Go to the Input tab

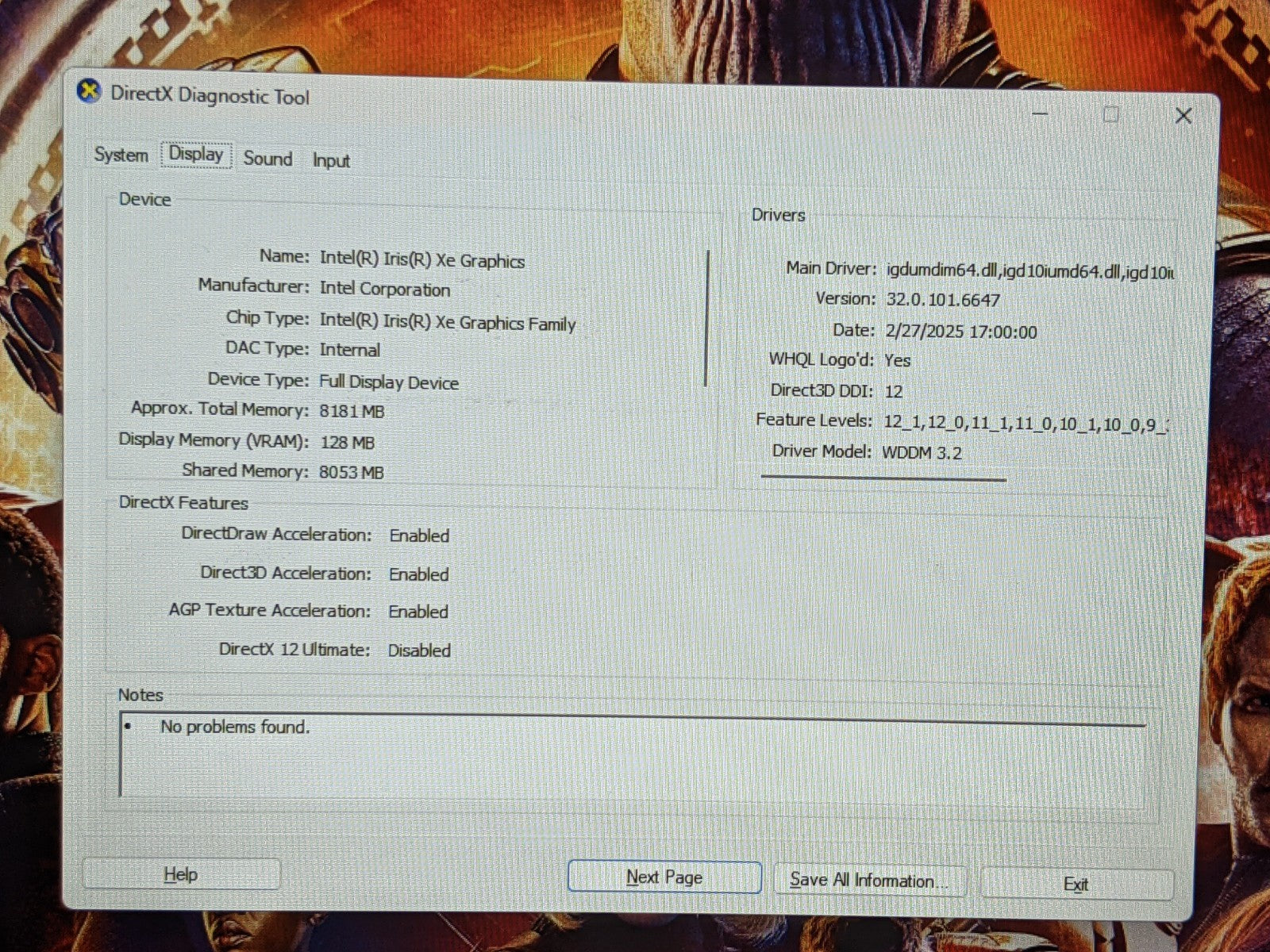tap(330, 160)
